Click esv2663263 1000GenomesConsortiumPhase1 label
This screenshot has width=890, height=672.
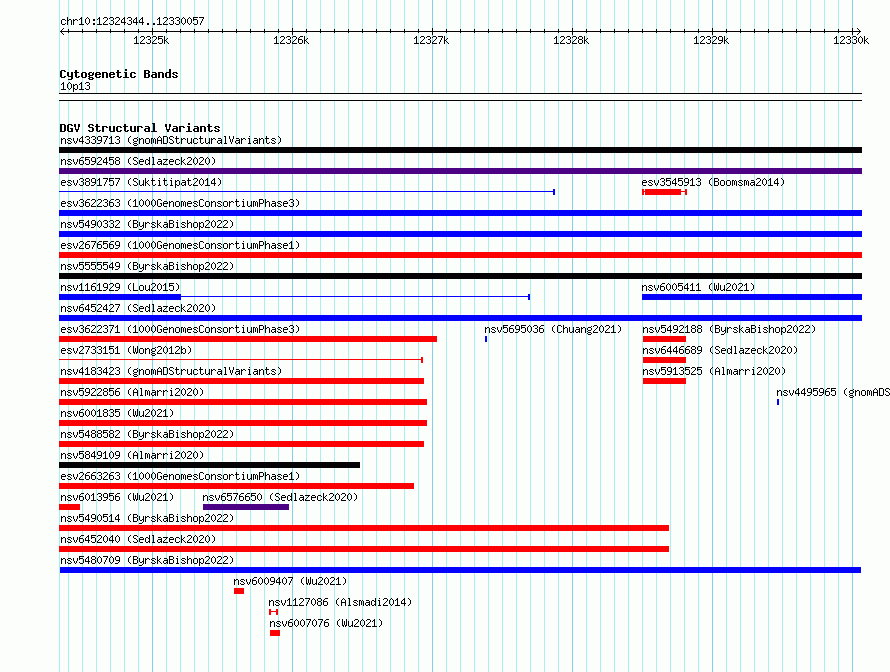coord(180,476)
